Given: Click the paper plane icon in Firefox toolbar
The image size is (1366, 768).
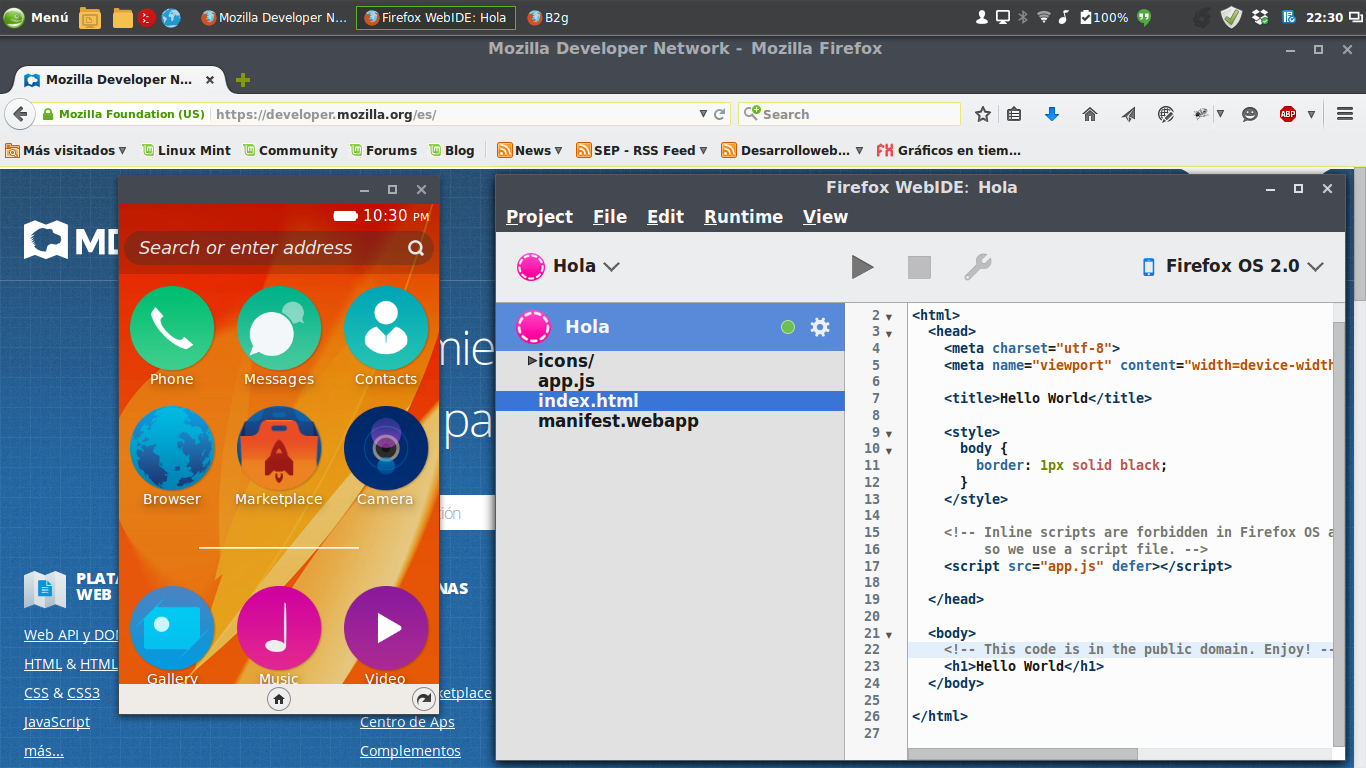Looking at the screenshot, I should [1128, 114].
